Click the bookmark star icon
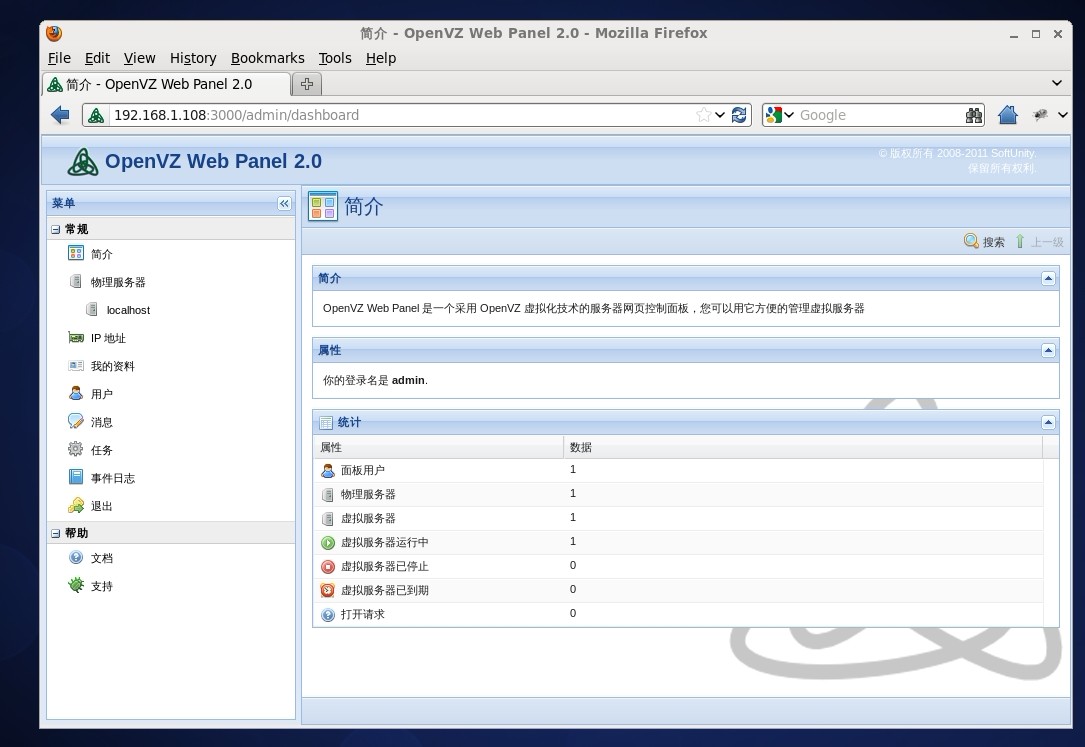 [x=704, y=115]
